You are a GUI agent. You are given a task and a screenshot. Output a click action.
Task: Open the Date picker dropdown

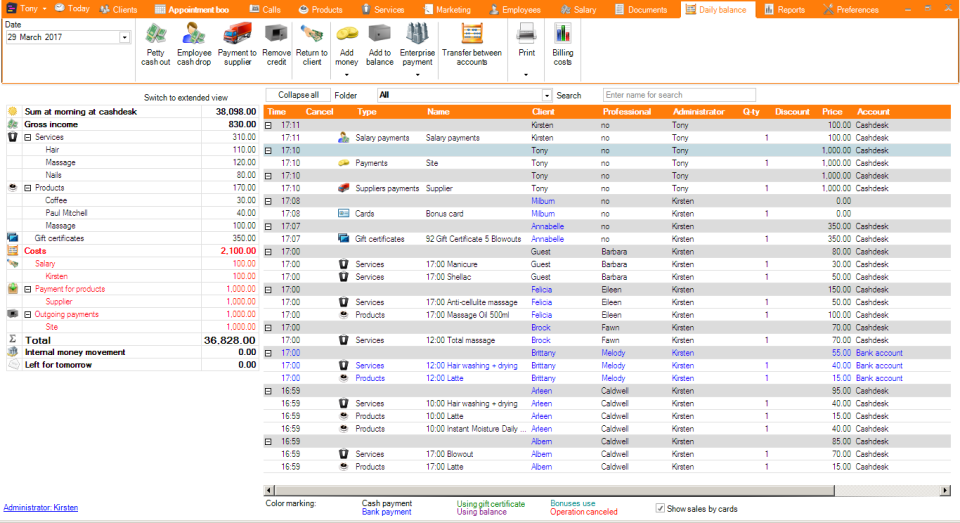pyautogui.click(x=124, y=37)
